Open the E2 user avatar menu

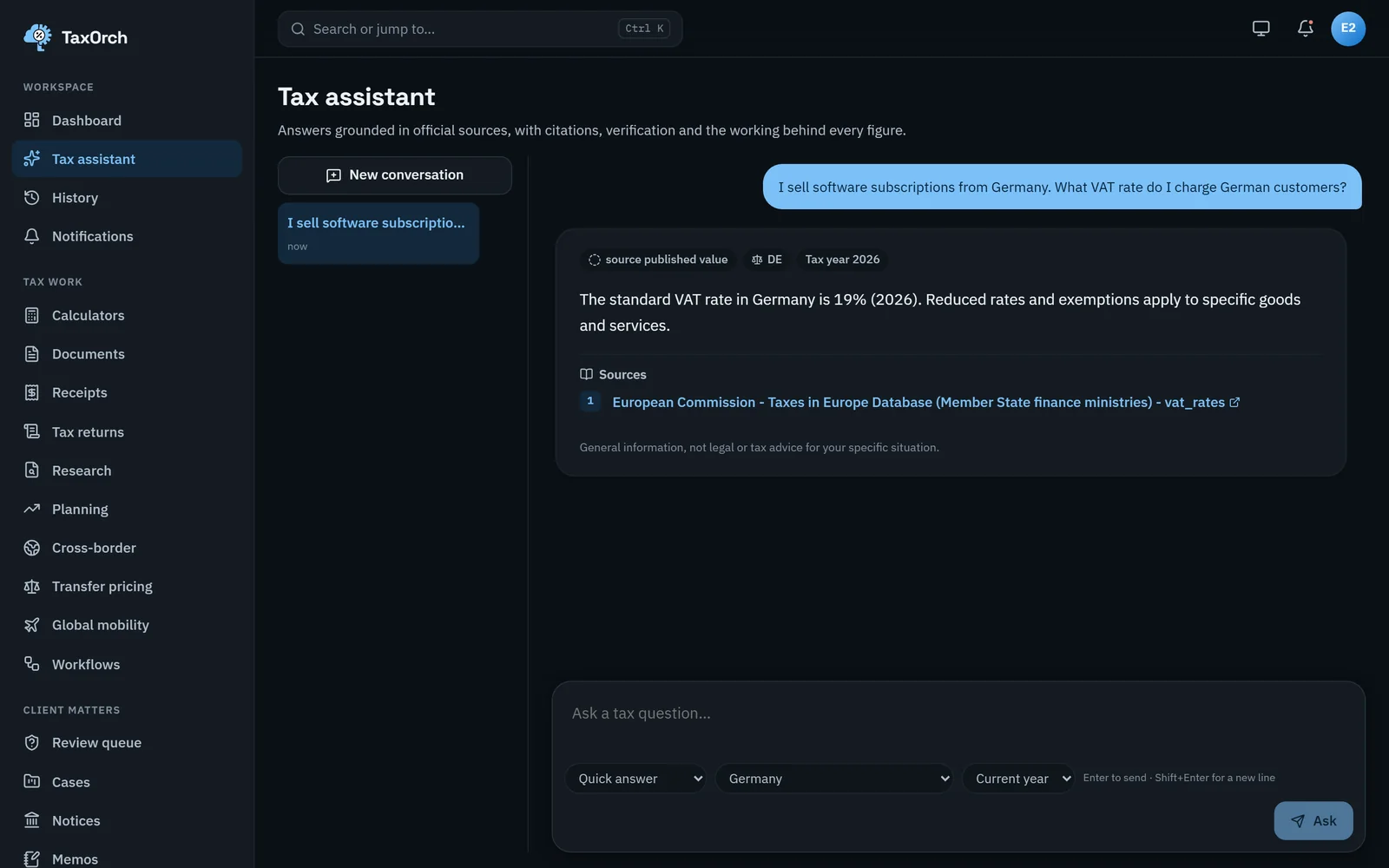1347,29
